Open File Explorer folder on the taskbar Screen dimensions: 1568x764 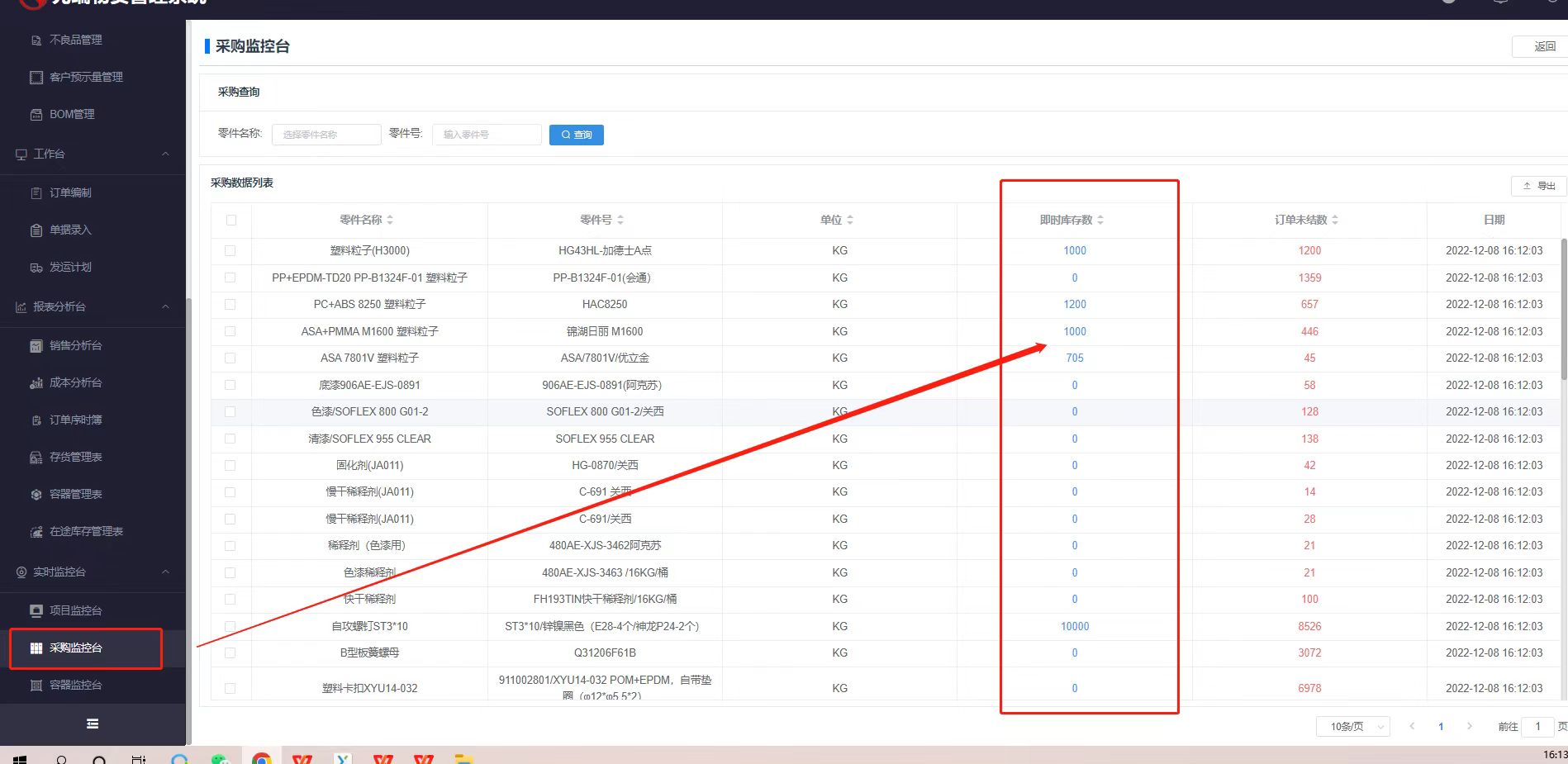[x=463, y=758]
